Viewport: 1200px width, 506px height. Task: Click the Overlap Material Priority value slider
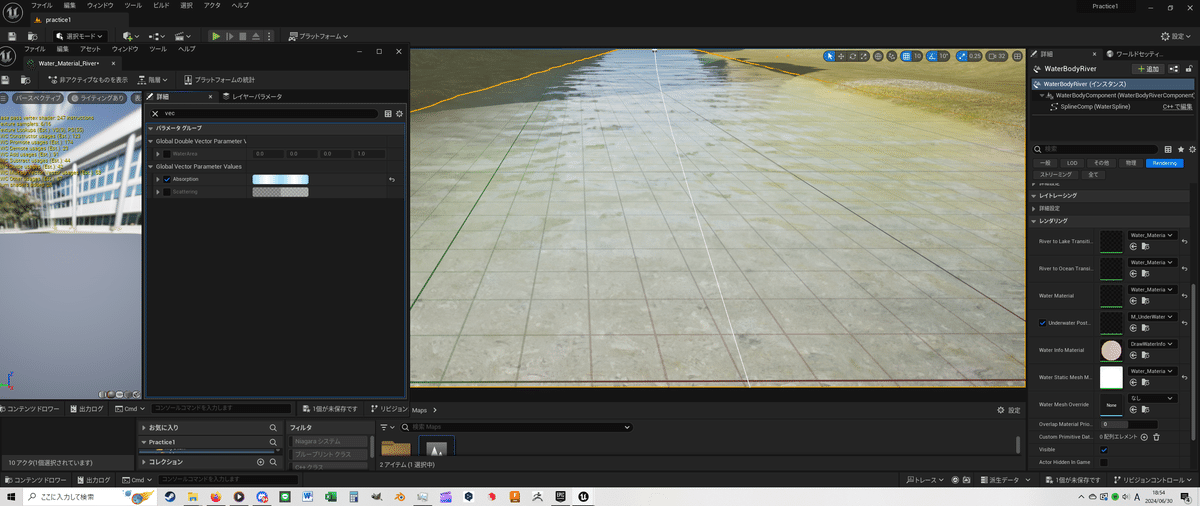pyautogui.click(x=1128, y=424)
